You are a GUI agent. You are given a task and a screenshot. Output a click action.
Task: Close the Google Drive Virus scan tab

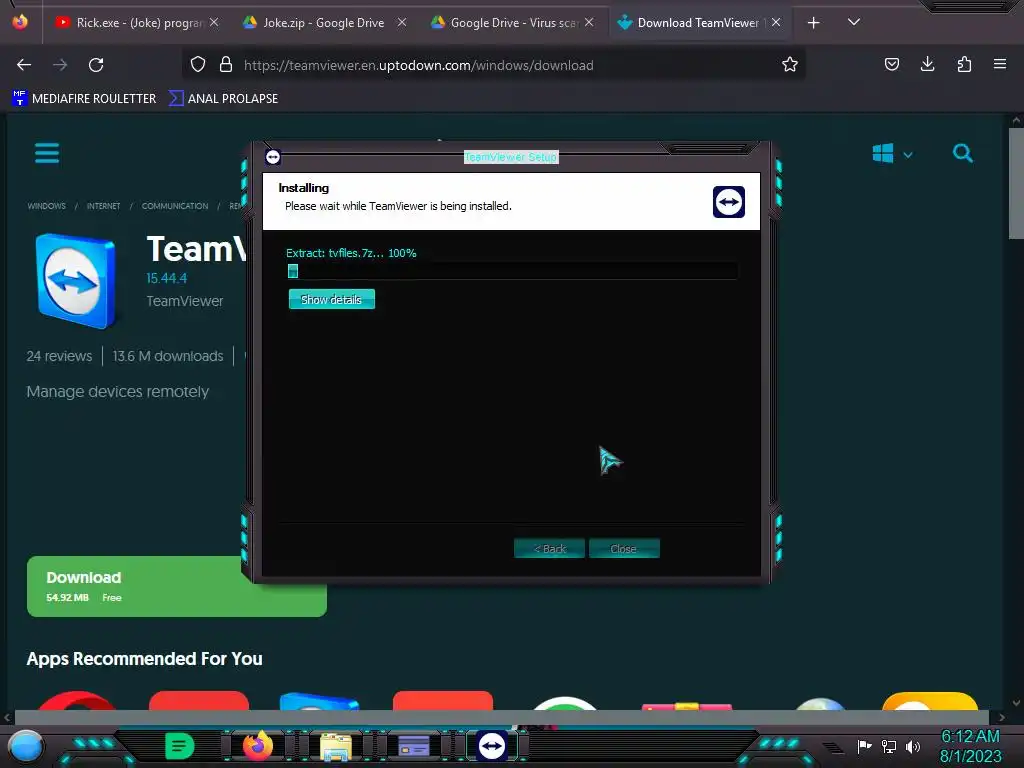pyautogui.click(x=589, y=22)
